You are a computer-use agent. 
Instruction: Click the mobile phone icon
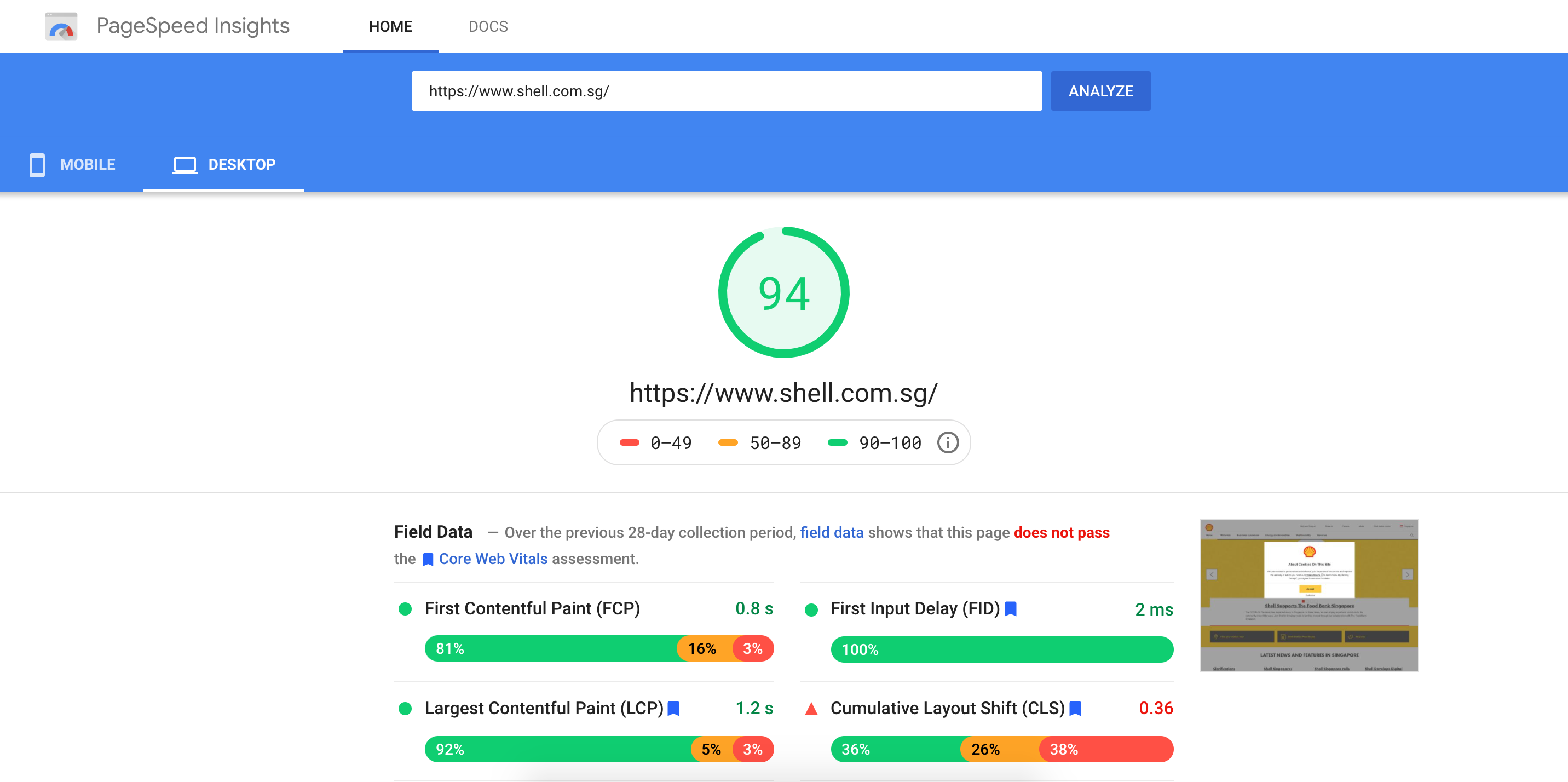tap(37, 164)
